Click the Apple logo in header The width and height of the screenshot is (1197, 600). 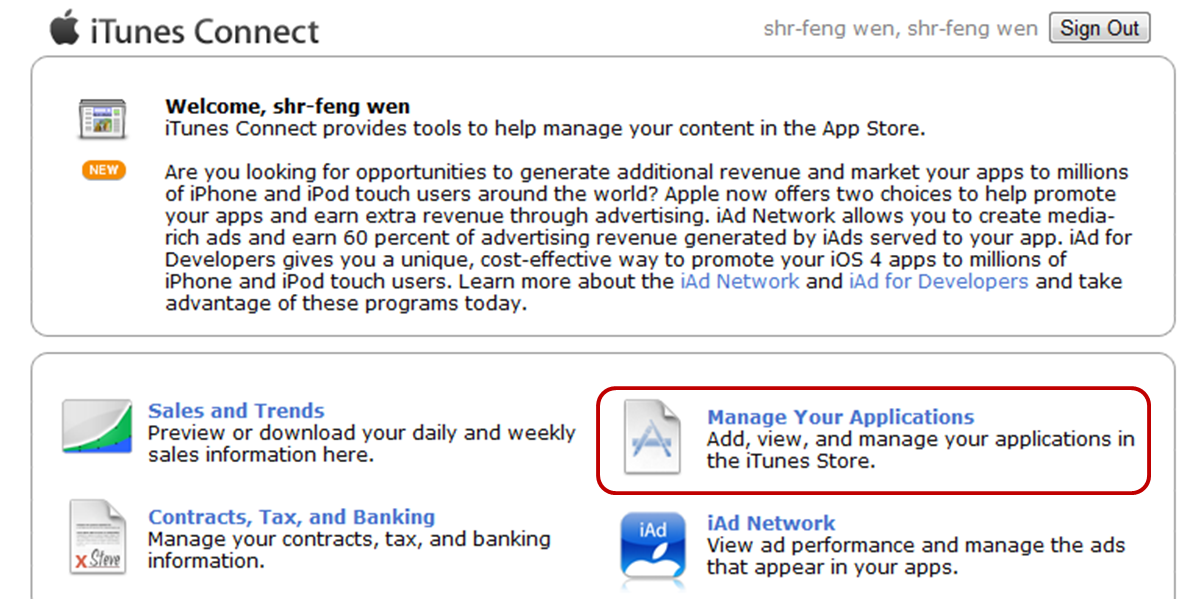[65, 27]
